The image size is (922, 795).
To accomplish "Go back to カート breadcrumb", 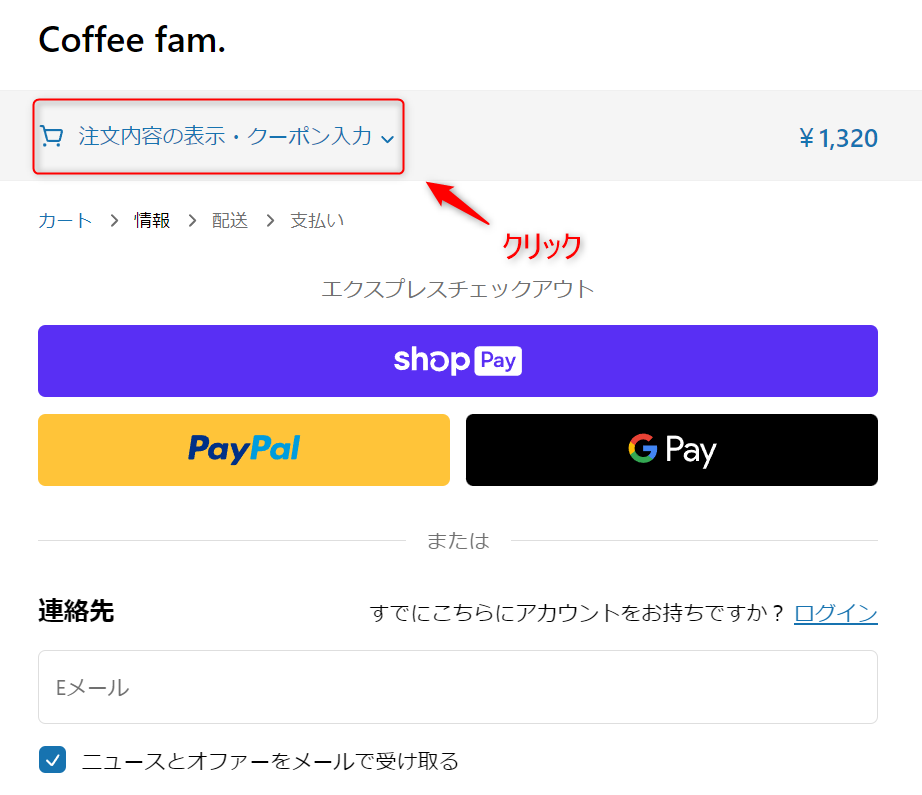I will coord(65,221).
